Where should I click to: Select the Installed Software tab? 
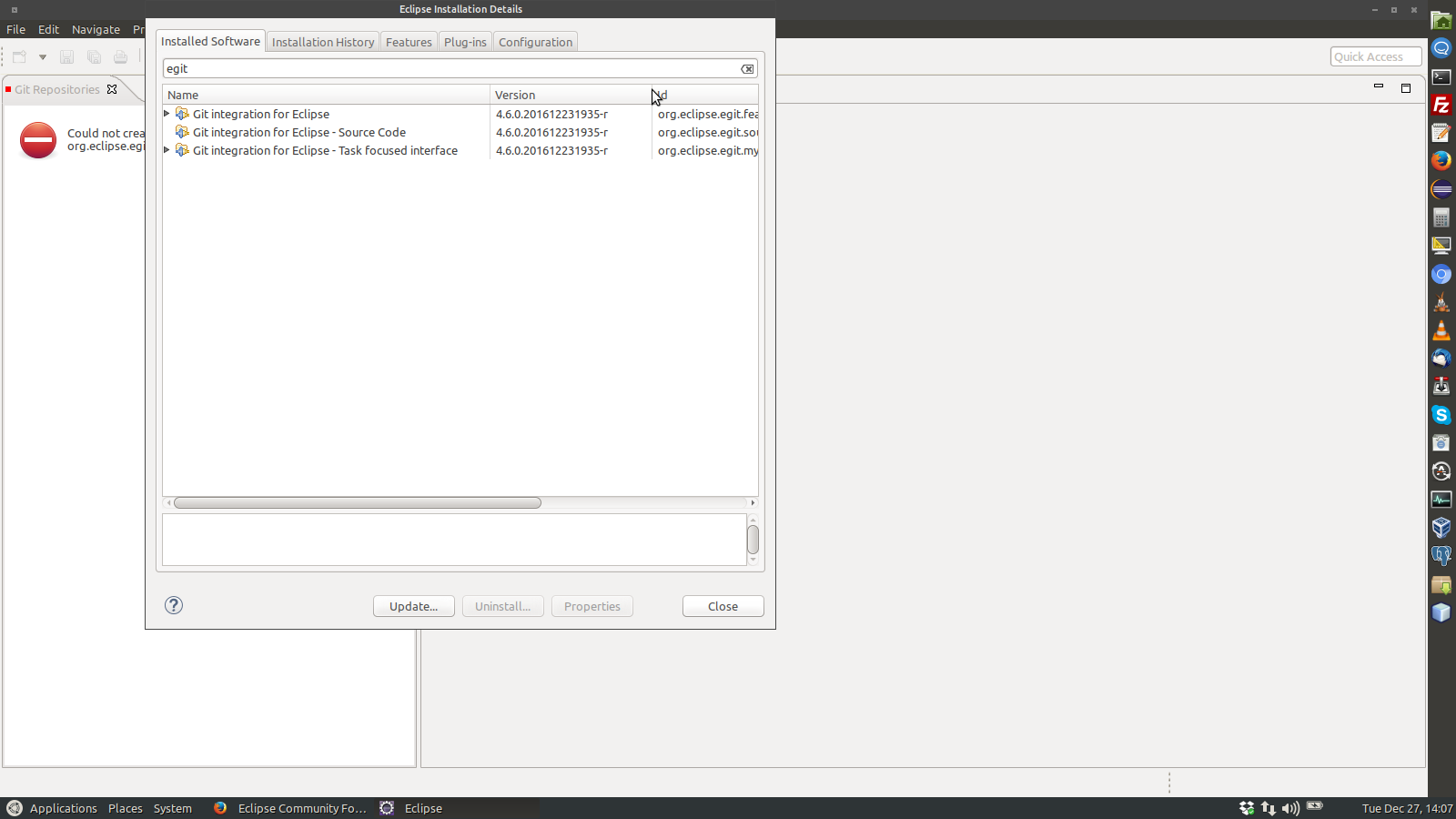[210, 41]
